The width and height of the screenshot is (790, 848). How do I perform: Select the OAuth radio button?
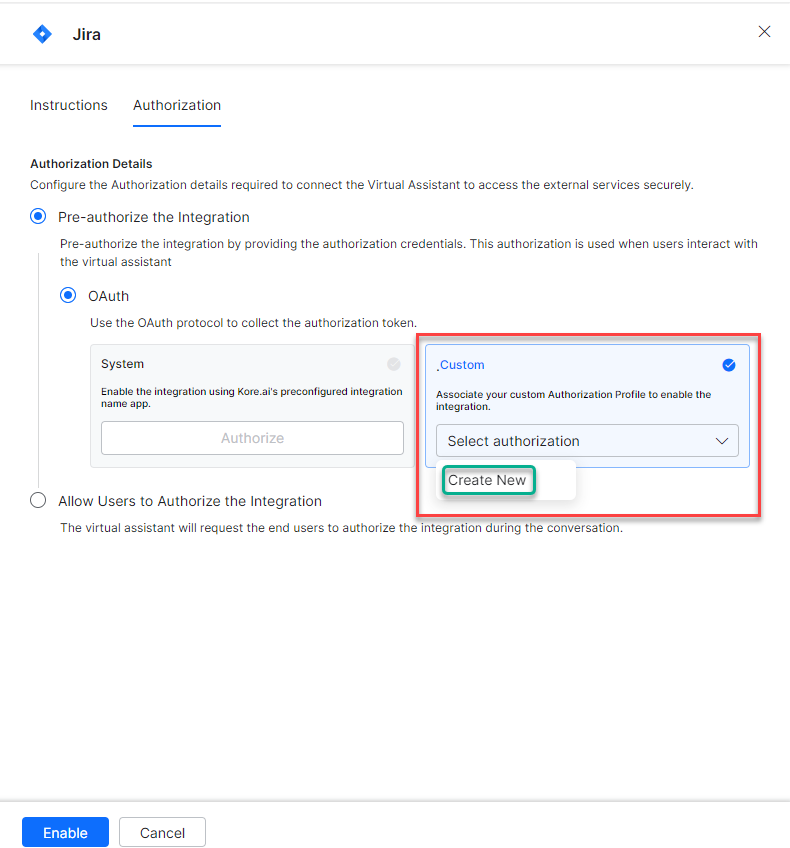click(68, 296)
